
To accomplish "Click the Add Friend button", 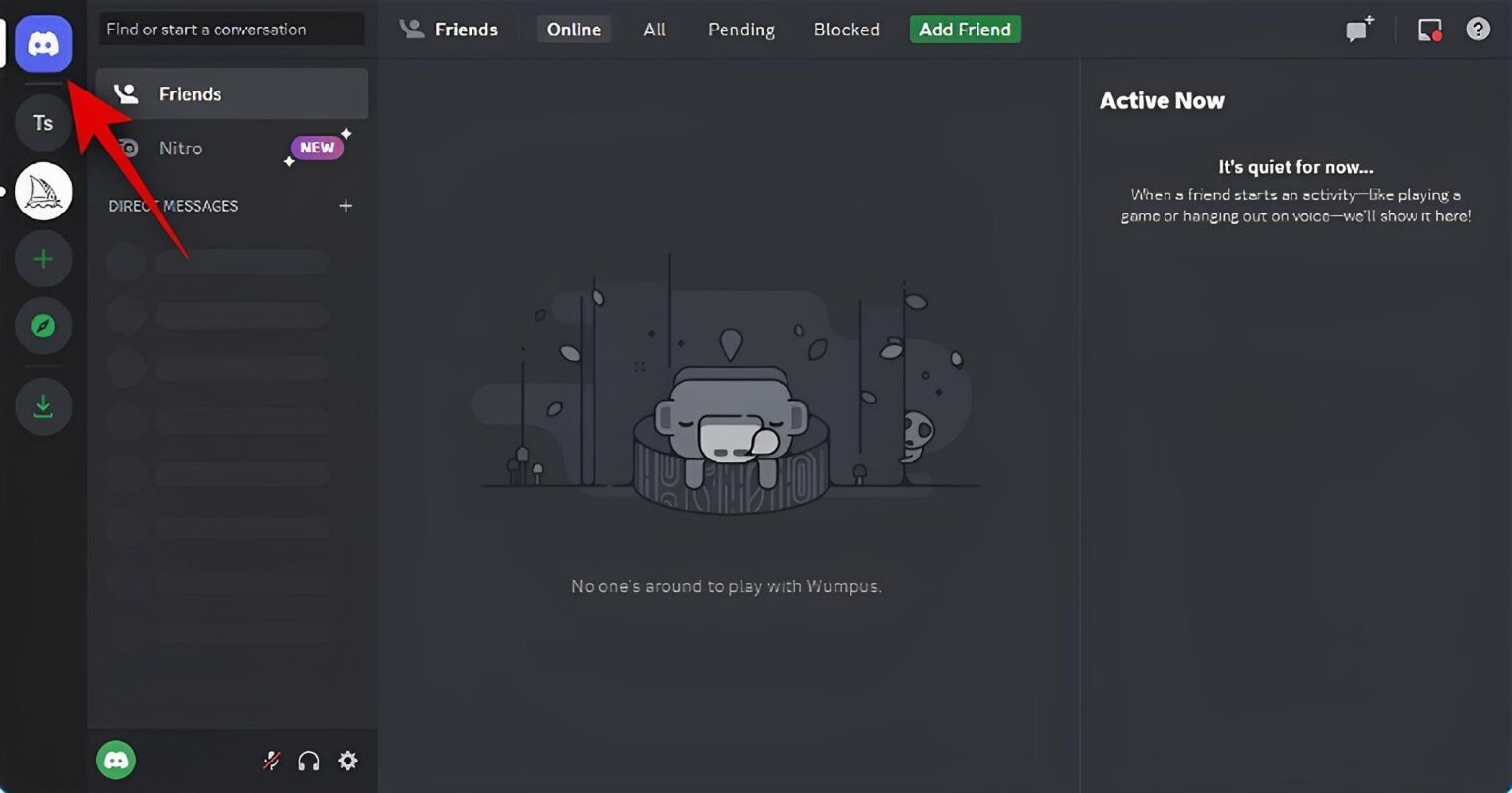I will (x=965, y=30).
